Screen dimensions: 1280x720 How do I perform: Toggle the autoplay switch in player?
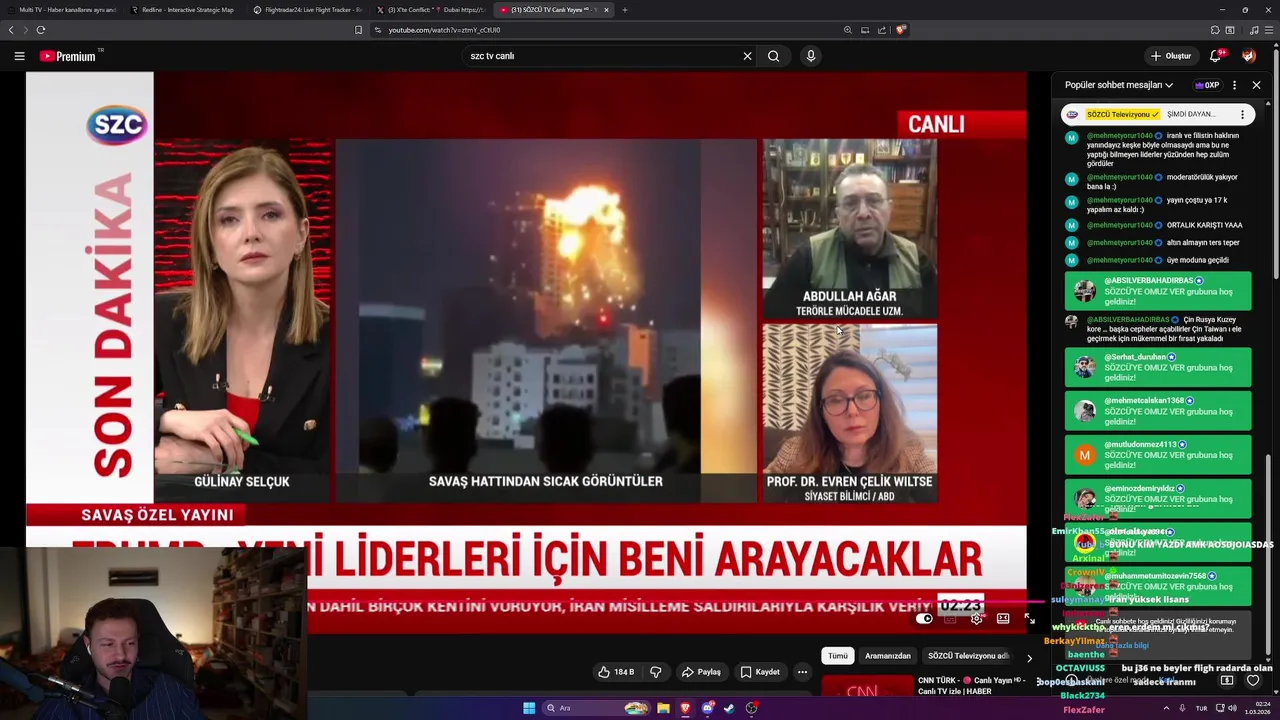coord(924,619)
